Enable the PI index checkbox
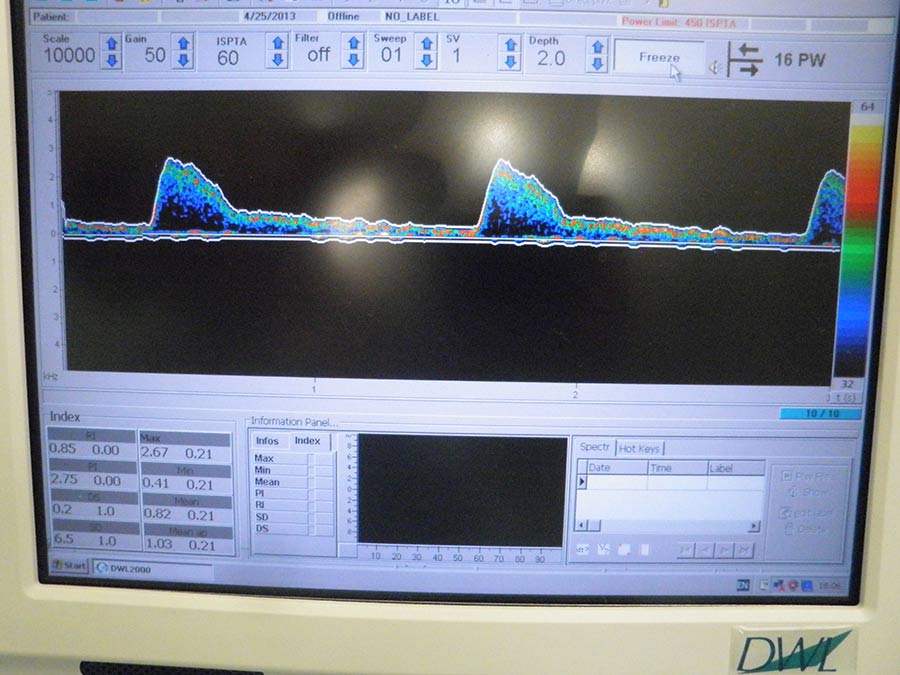The height and width of the screenshot is (675, 900). pyautogui.click(x=312, y=494)
